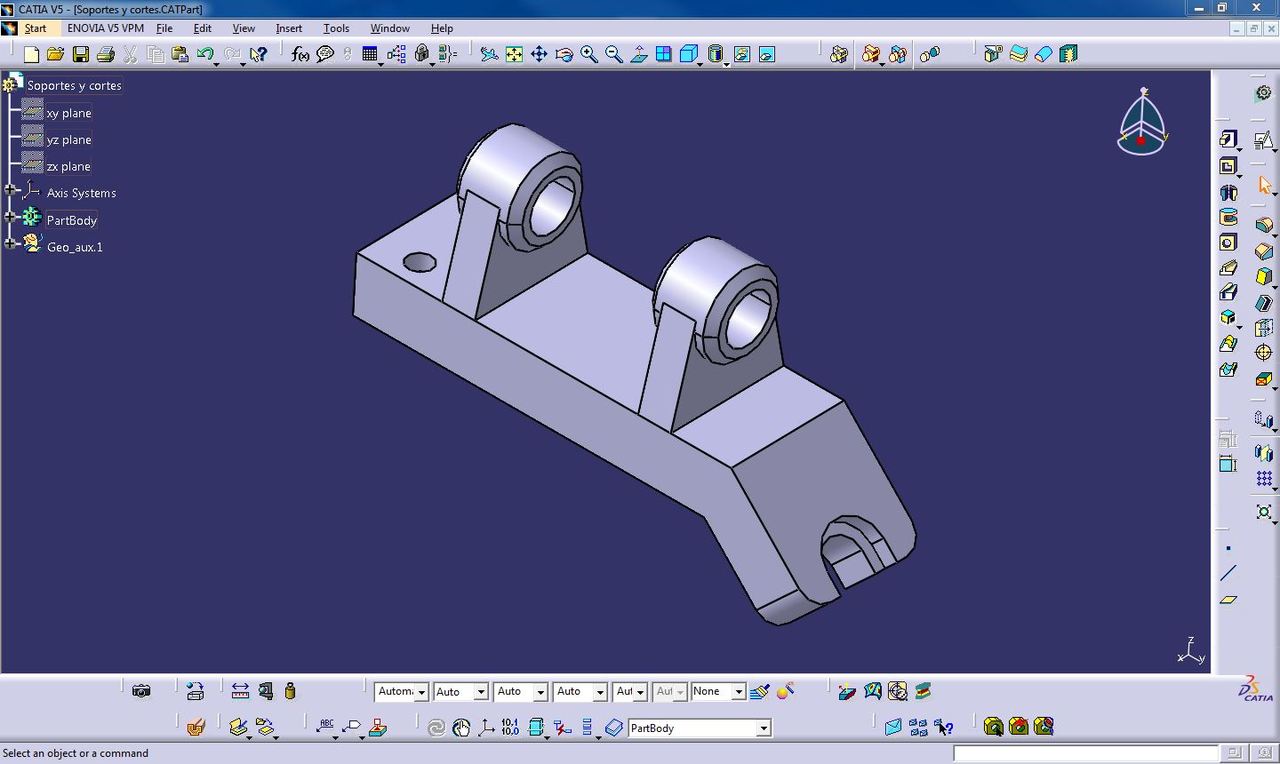
Task: Click the Zoom In magnifier icon
Action: (x=589, y=54)
